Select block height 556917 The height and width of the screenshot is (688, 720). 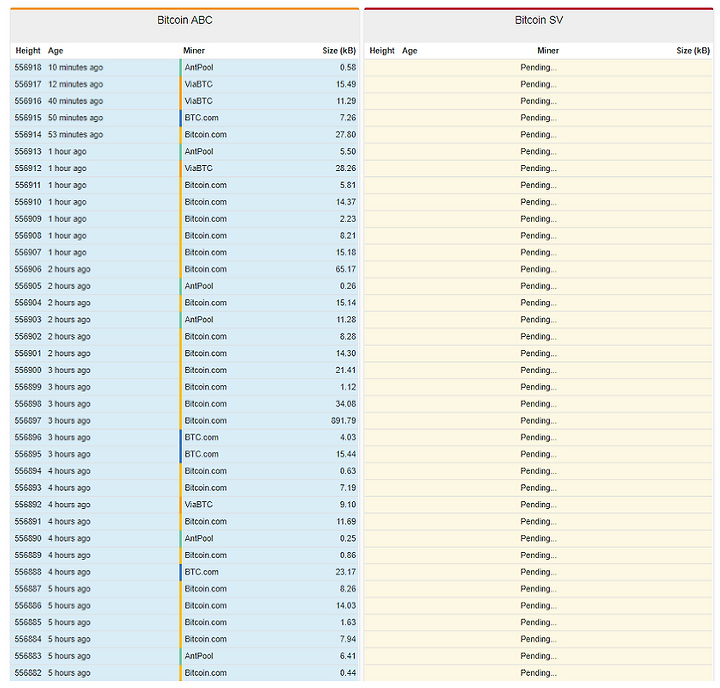28,85
